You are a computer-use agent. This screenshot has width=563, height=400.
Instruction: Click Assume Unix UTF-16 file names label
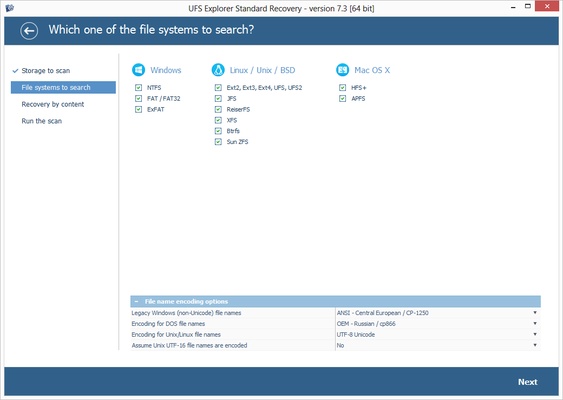(x=189, y=345)
